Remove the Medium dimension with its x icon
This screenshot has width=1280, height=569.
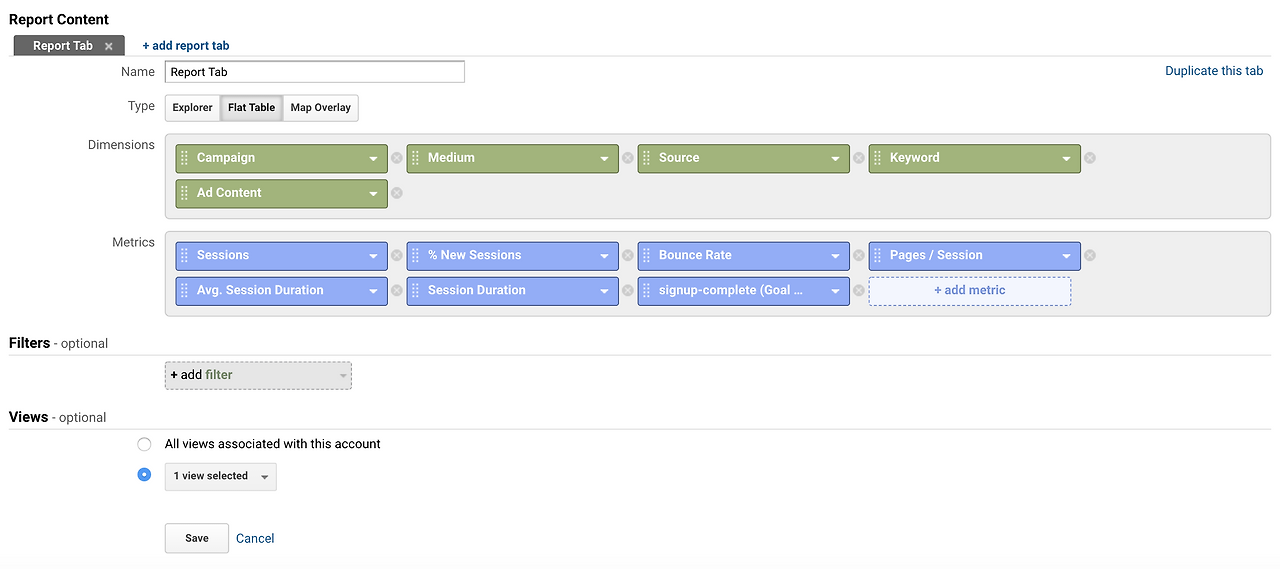628,158
